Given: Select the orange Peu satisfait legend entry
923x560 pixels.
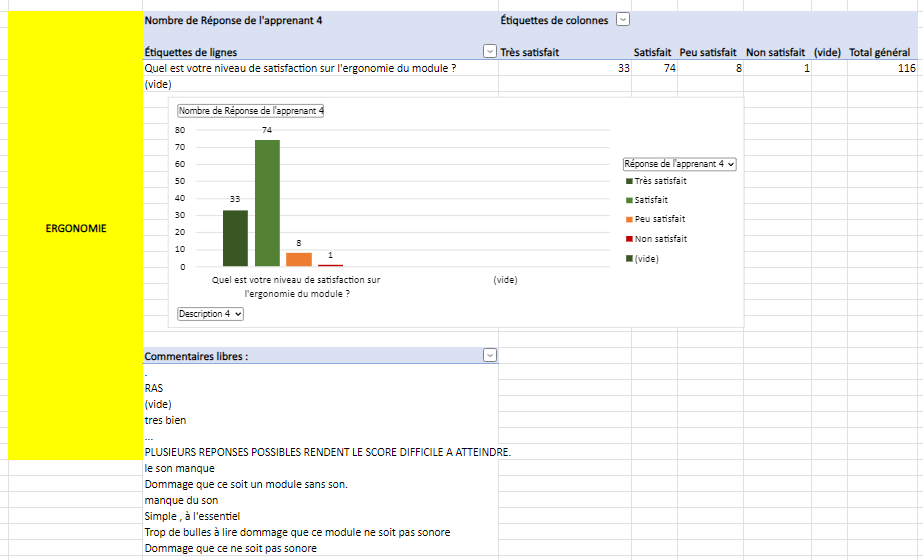Looking at the screenshot, I should (x=659, y=220).
